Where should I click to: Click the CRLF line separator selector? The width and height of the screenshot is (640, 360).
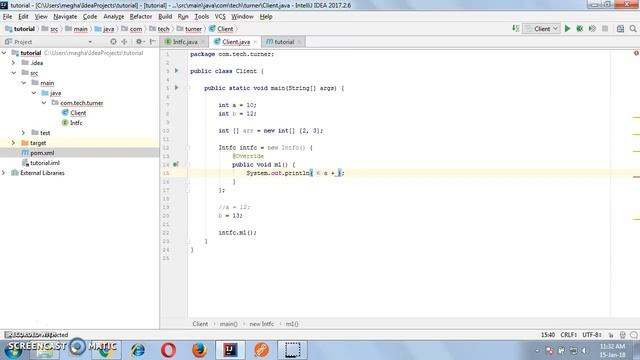coord(568,335)
